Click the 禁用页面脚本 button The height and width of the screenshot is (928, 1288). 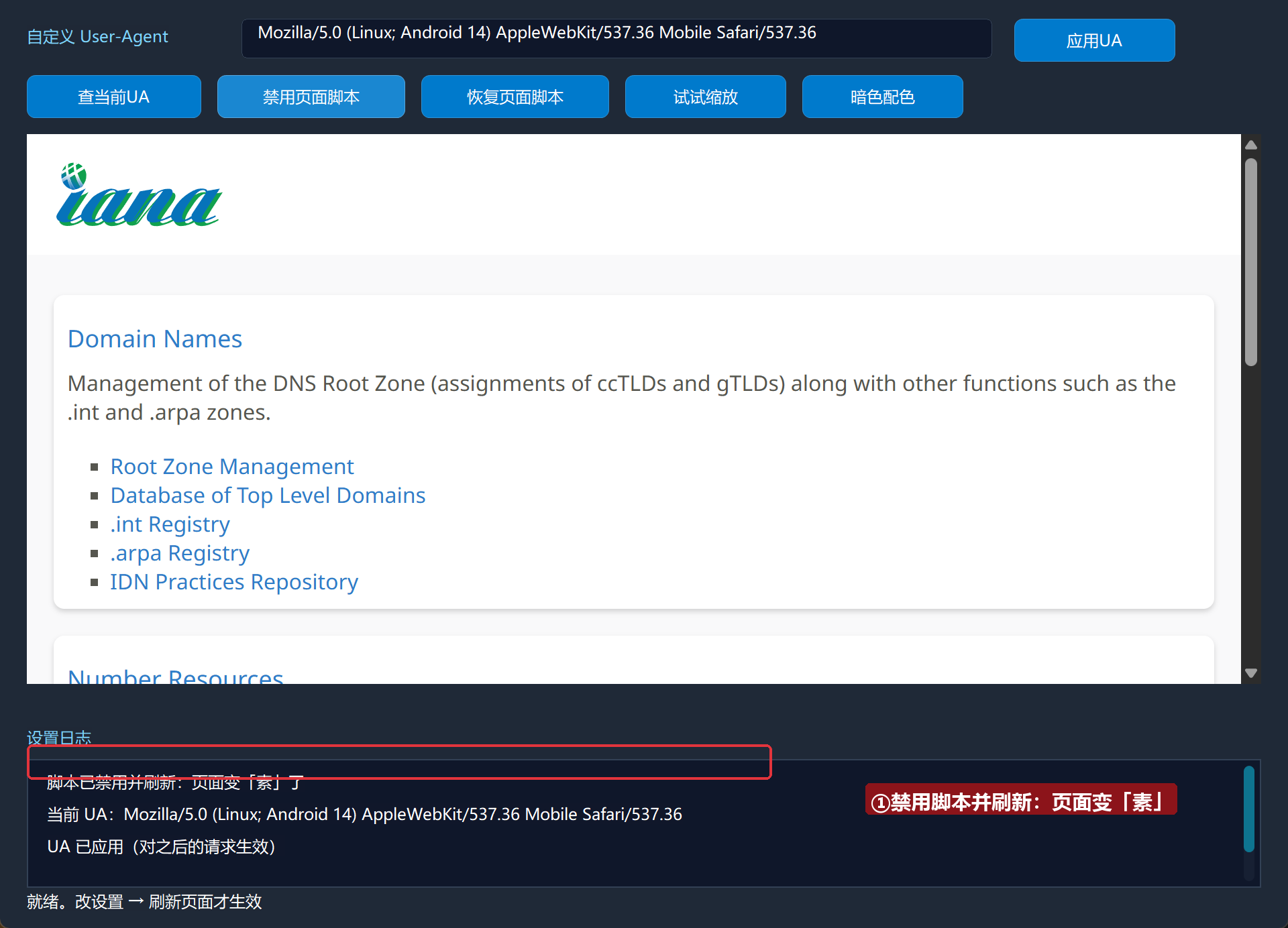[311, 97]
